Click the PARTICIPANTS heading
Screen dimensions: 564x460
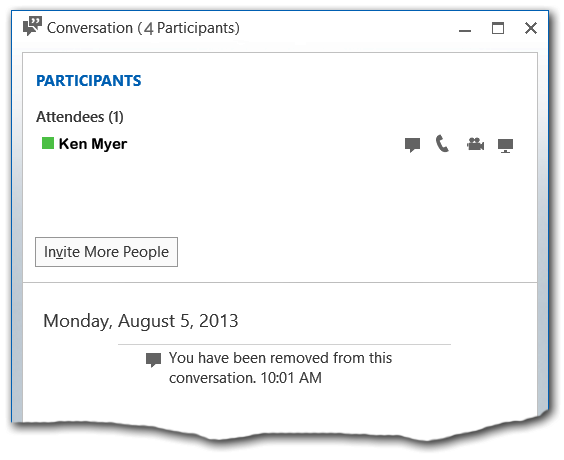pos(89,81)
